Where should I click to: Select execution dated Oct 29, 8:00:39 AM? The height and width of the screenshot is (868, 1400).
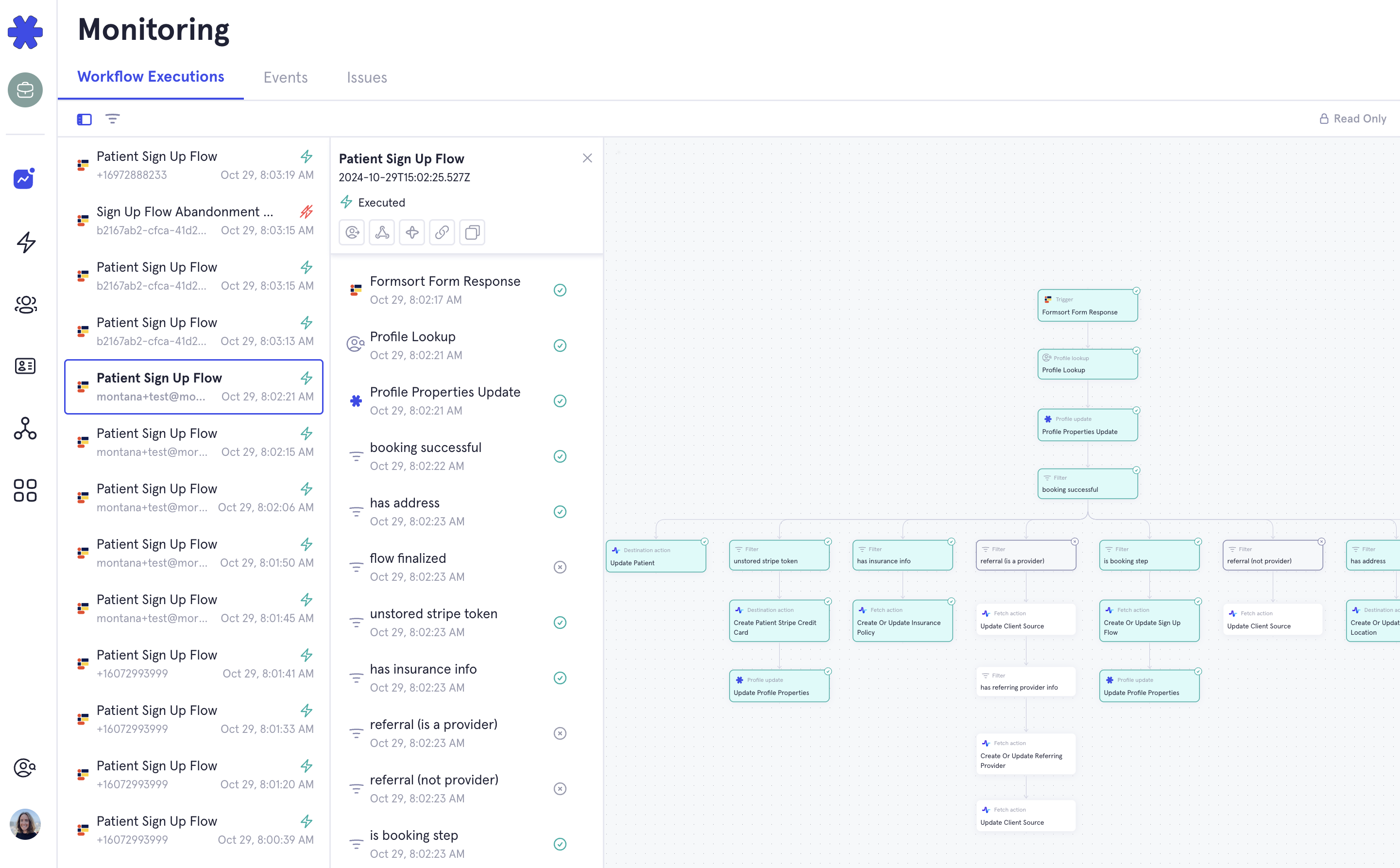pyautogui.click(x=194, y=830)
